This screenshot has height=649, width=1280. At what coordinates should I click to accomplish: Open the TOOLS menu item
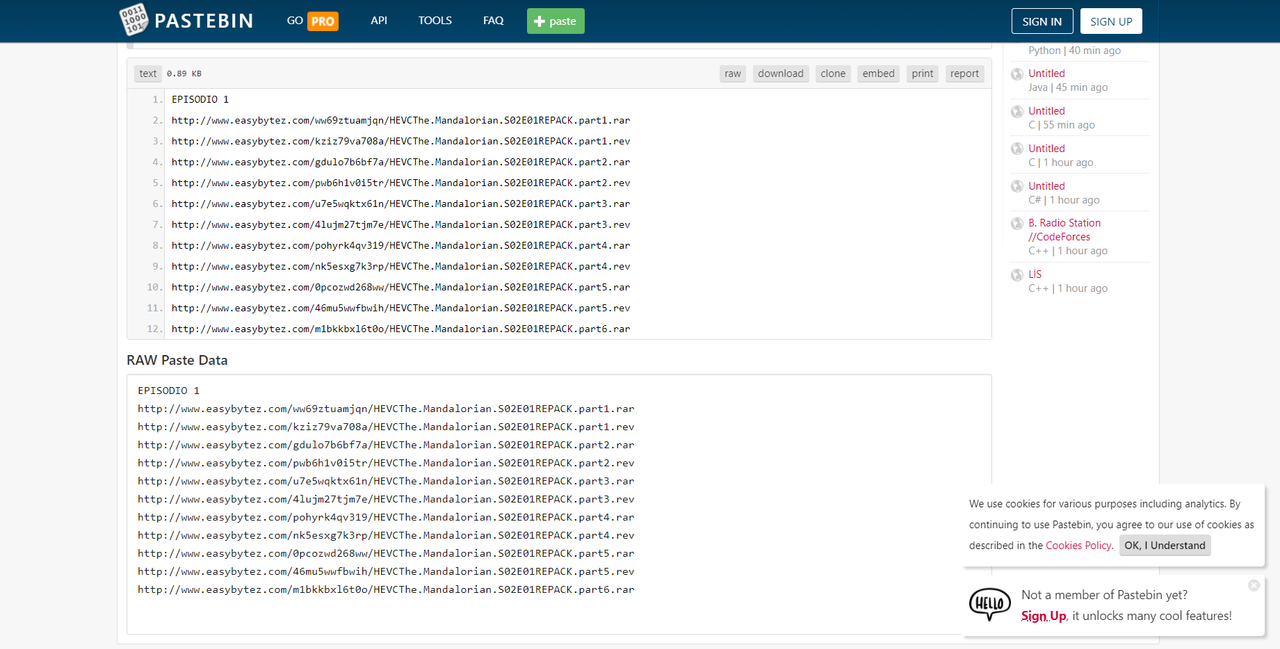point(435,20)
